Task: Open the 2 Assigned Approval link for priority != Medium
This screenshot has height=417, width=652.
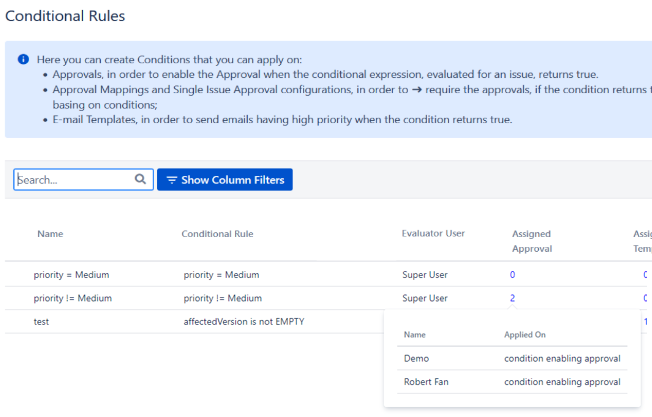Action: tap(513, 298)
